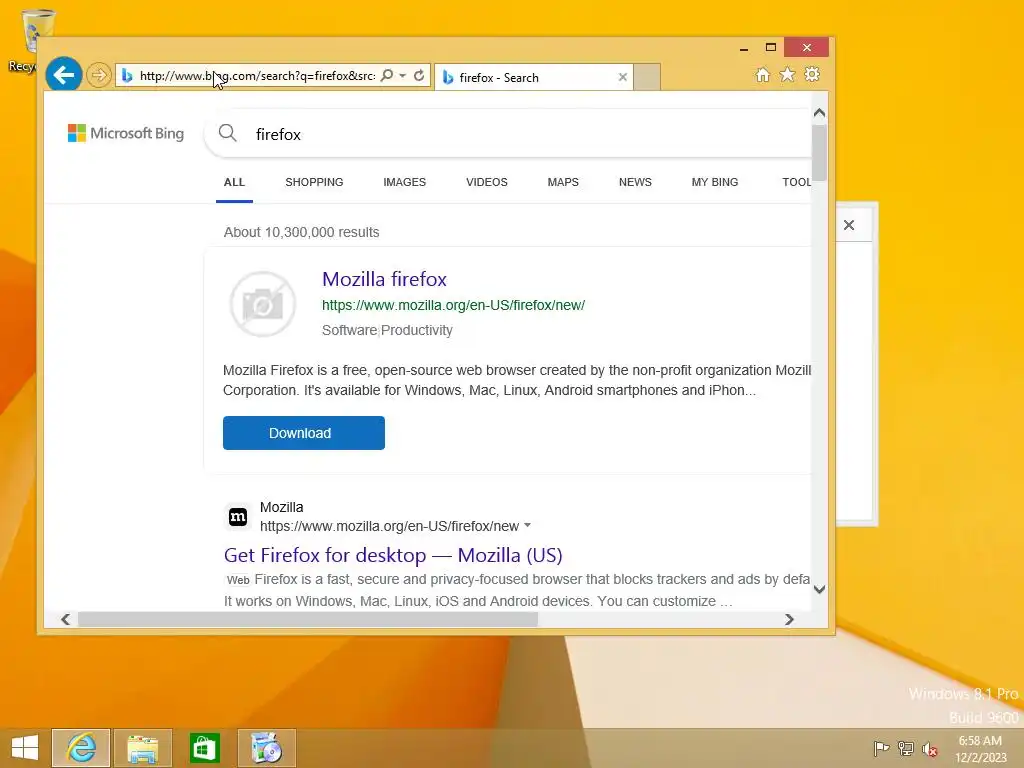Click the green mozilla.org/en-US/firefox/new/ URL
The image size is (1024, 768).
[453, 305]
